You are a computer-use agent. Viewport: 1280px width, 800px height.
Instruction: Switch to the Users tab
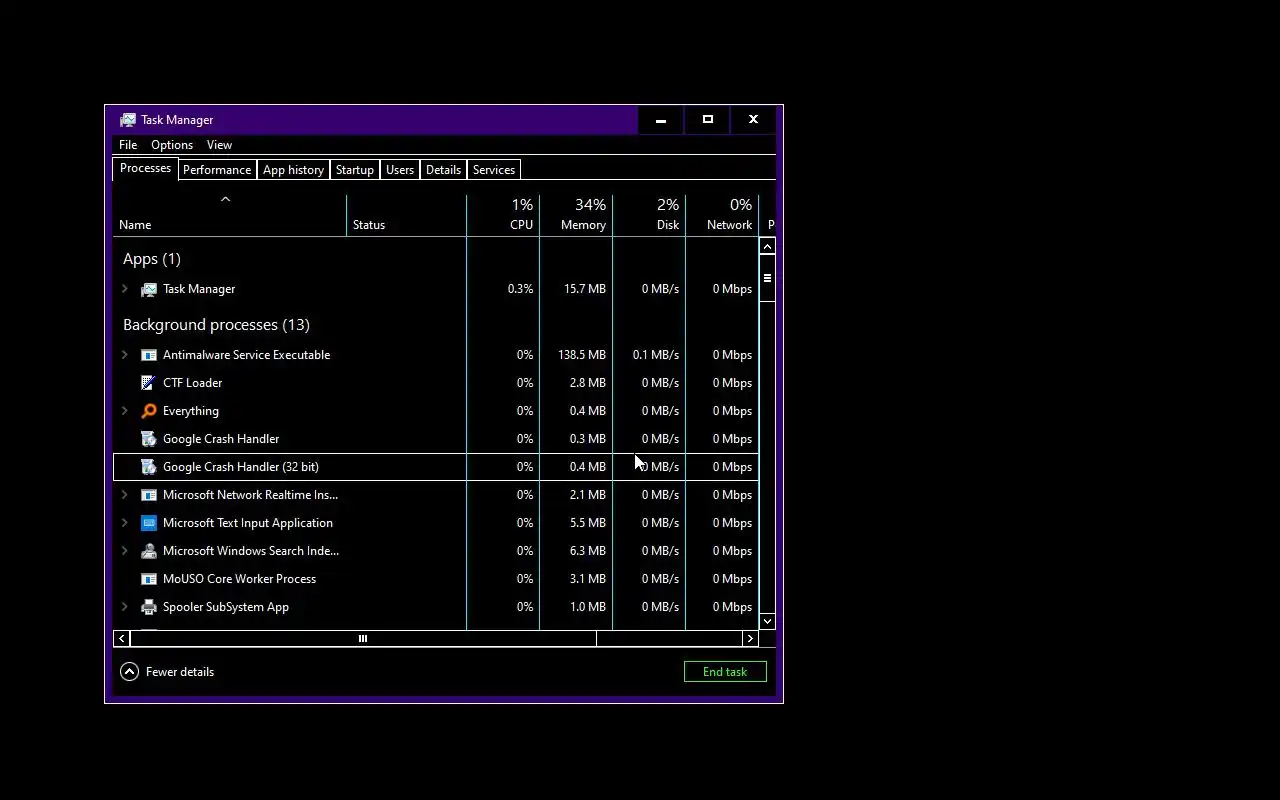click(400, 170)
